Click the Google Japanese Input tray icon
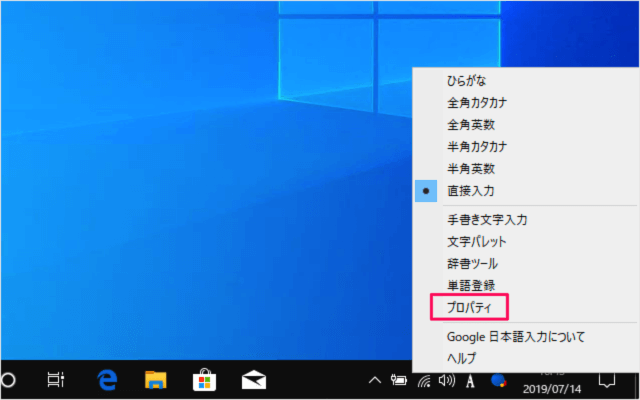The width and height of the screenshot is (640, 400). (497, 380)
